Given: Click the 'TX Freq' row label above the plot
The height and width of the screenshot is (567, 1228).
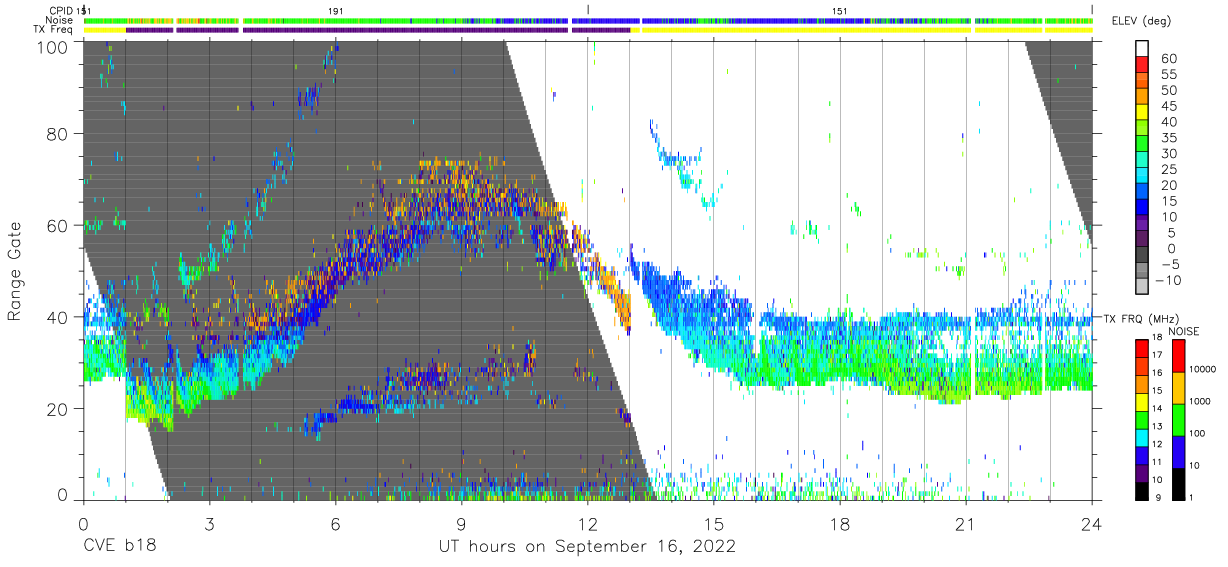Looking at the screenshot, I should [55, 30].
